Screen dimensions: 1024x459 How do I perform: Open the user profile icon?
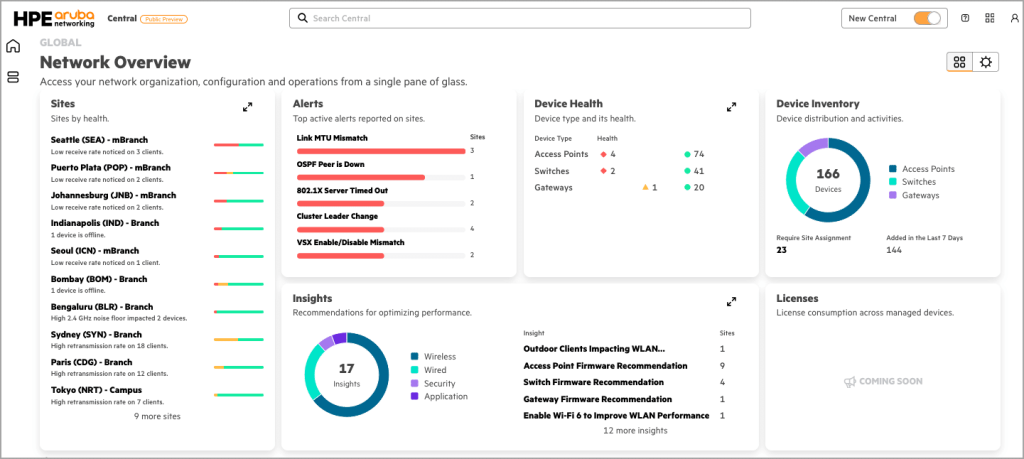(1013, 18)
